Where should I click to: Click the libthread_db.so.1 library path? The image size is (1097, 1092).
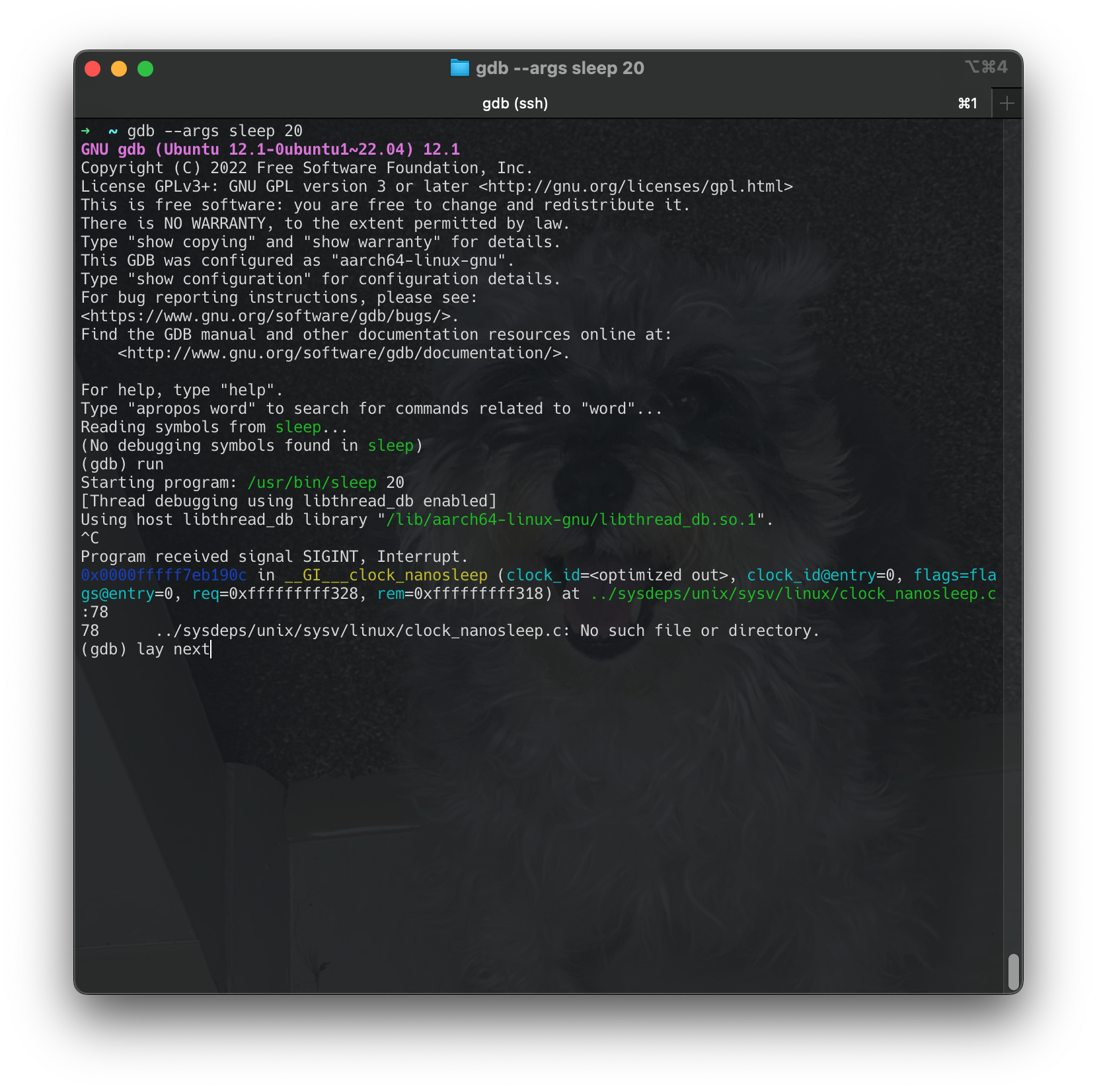(x=568, y=520)
